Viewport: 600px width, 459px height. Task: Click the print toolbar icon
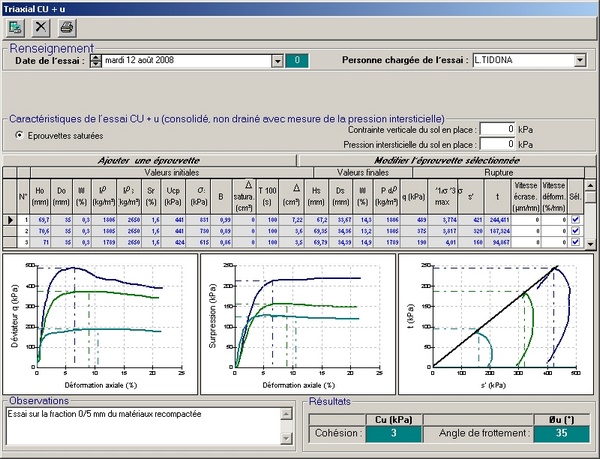pyautogui.click(x=66, y=28)
